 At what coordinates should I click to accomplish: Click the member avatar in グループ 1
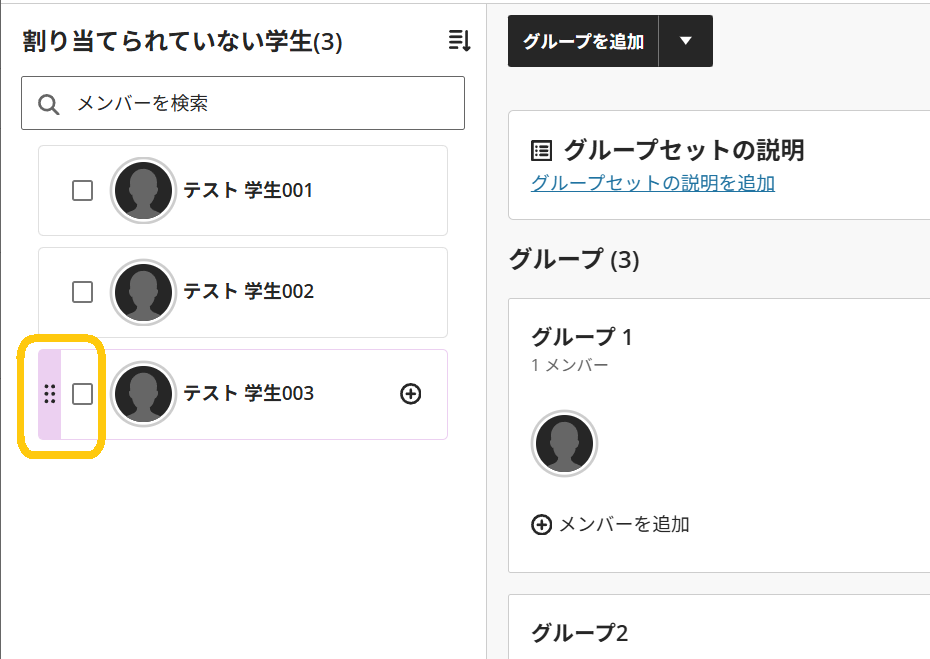[x=564, y=443]
